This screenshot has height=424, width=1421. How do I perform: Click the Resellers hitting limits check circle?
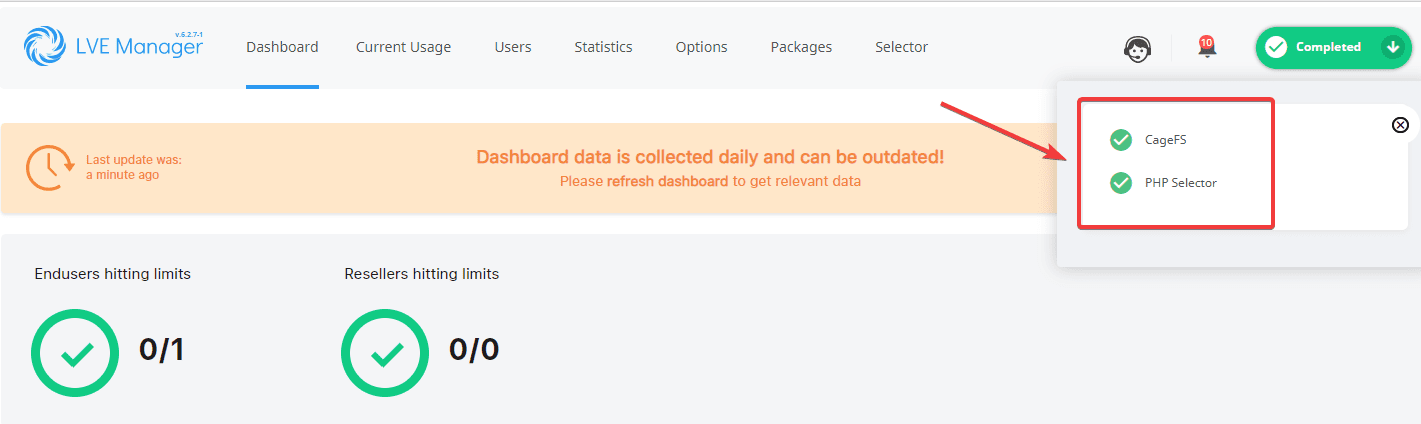pos(385,353)
